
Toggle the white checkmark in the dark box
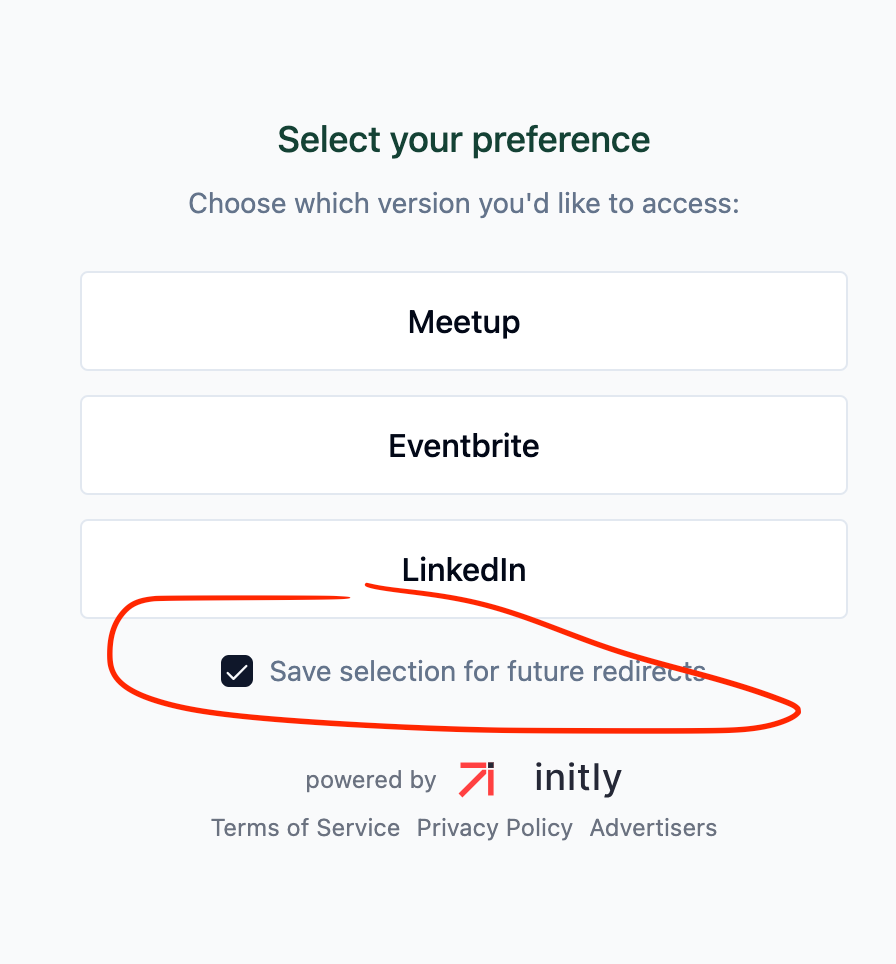point(237,671)
